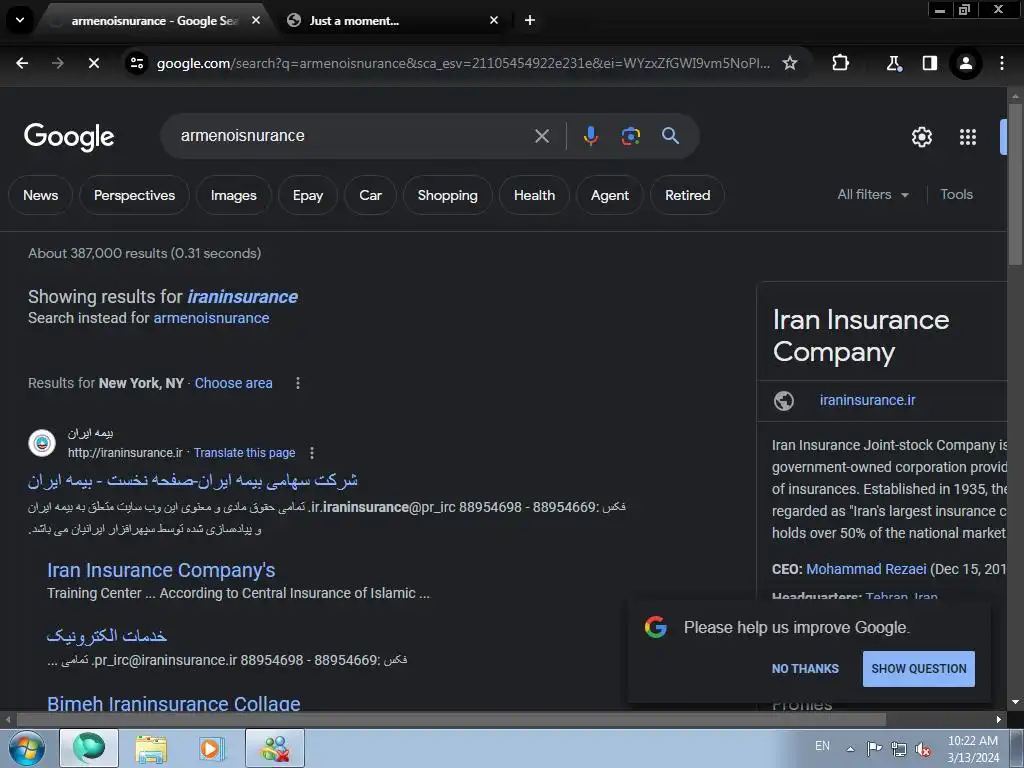This screenshot has height=768, width=1024.
Task: Start voice search with microphone icon
Action: click(x=590, y=136)
